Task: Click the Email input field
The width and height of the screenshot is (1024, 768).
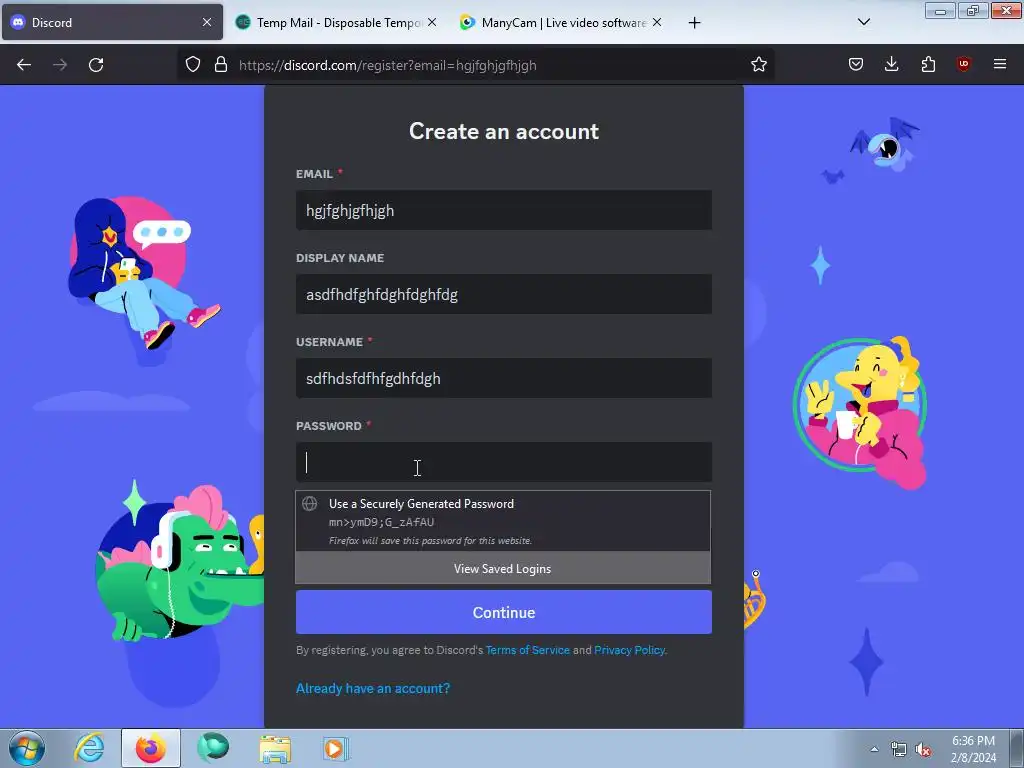Action: point(504,210)
